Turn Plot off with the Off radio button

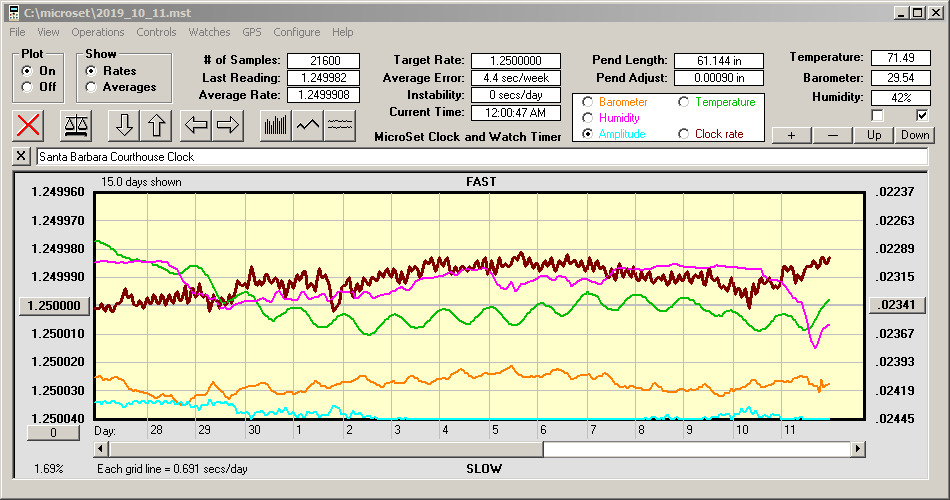click(27, 87)
